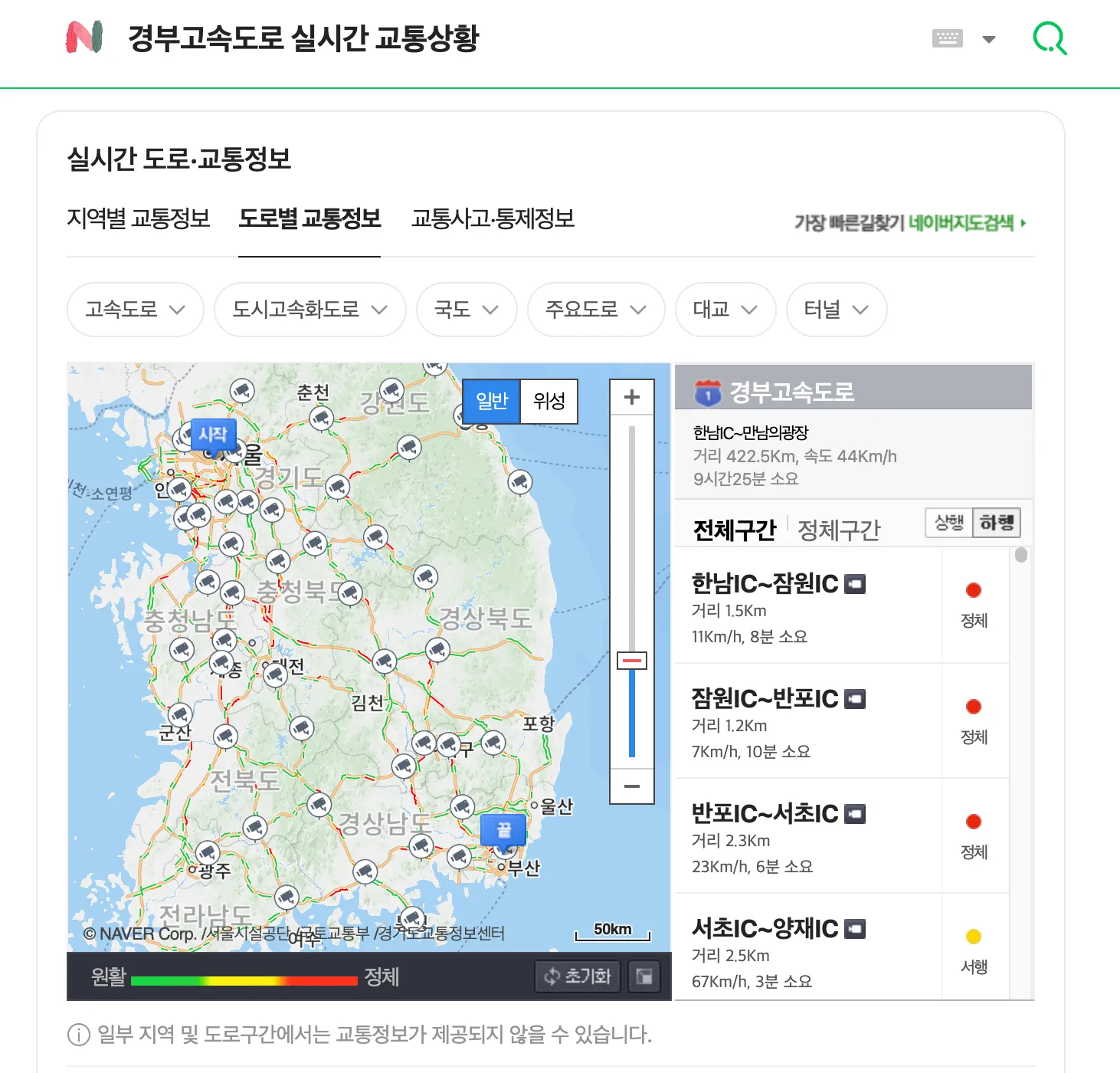Viewport: 1120px width, 1073px height.
Task: Select the 하행 direction toggle
Action: coord(996,523)
